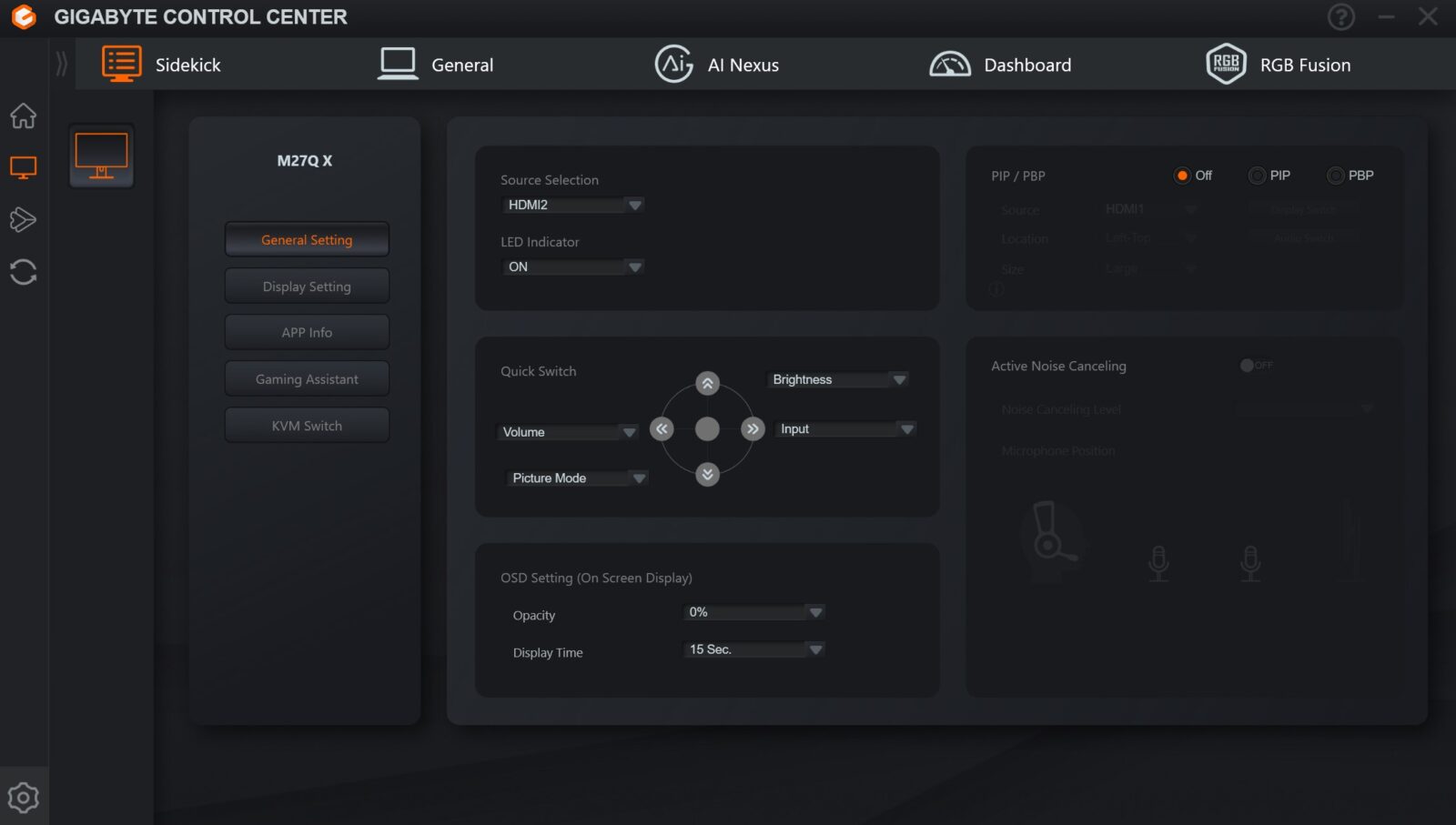Select the M27Q X monitor thumbnail
Viewport: 1456px width, 825px height.
[101, 156]
